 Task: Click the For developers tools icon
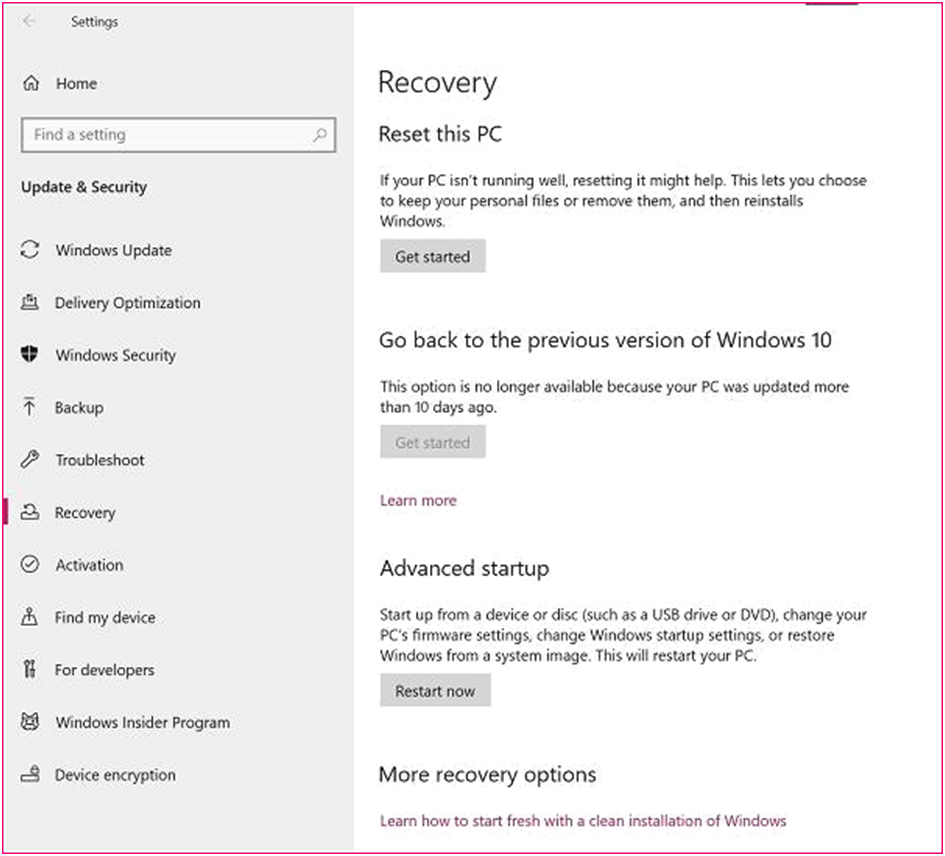(29, 669)
